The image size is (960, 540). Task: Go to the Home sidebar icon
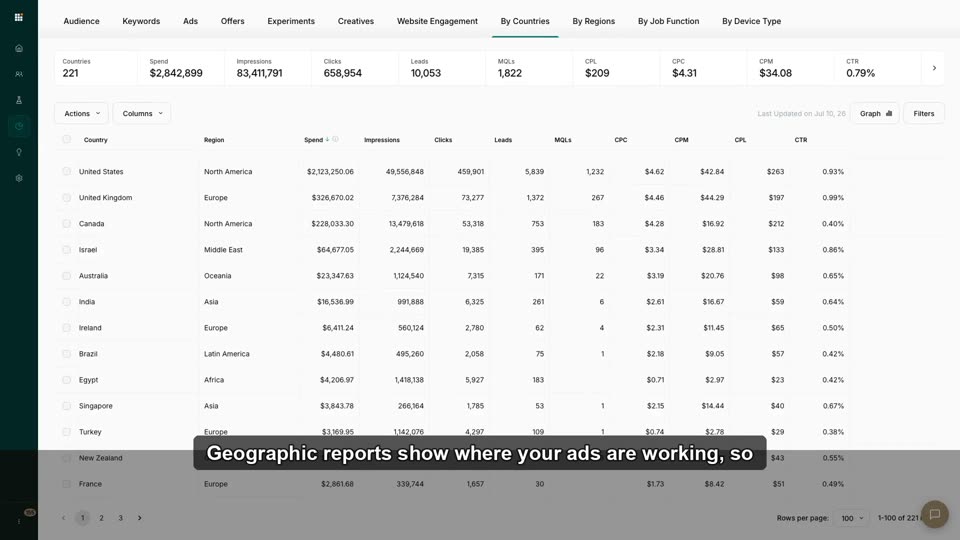[x=19, y=48]
